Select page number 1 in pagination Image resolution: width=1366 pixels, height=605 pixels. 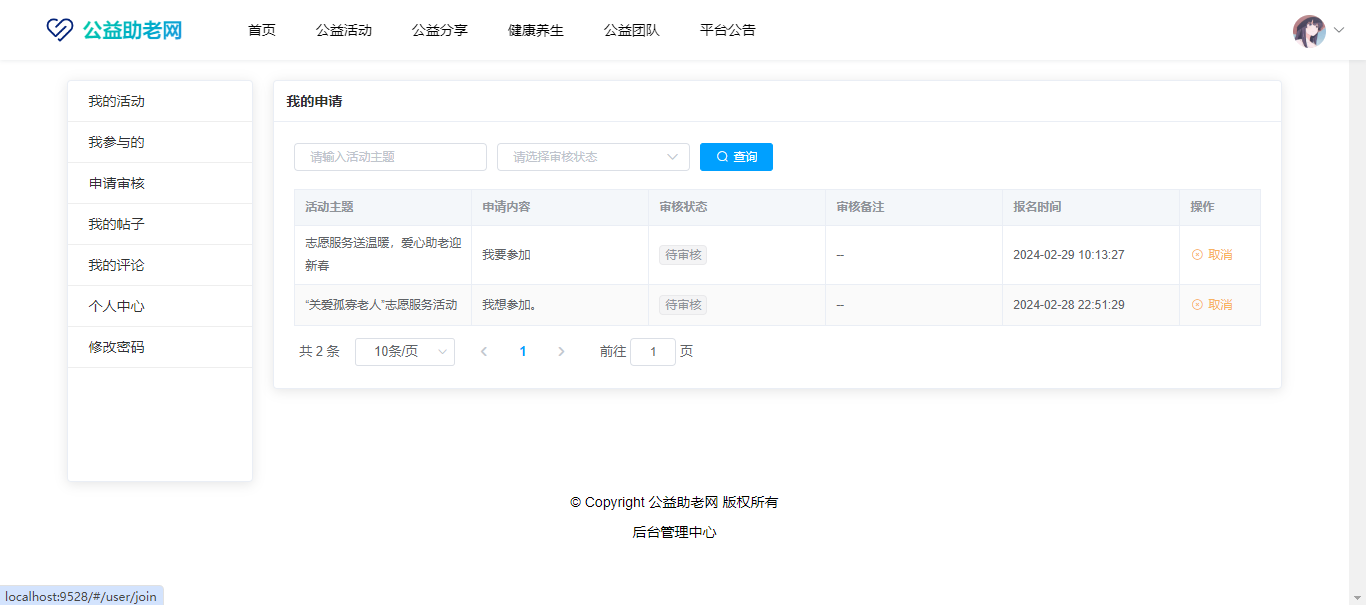tap(523, 352)
